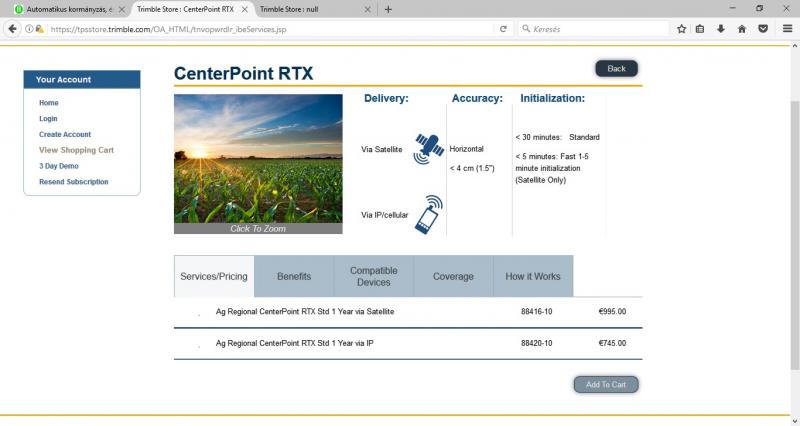Click the scrollbar up arrow

point(795,46)
